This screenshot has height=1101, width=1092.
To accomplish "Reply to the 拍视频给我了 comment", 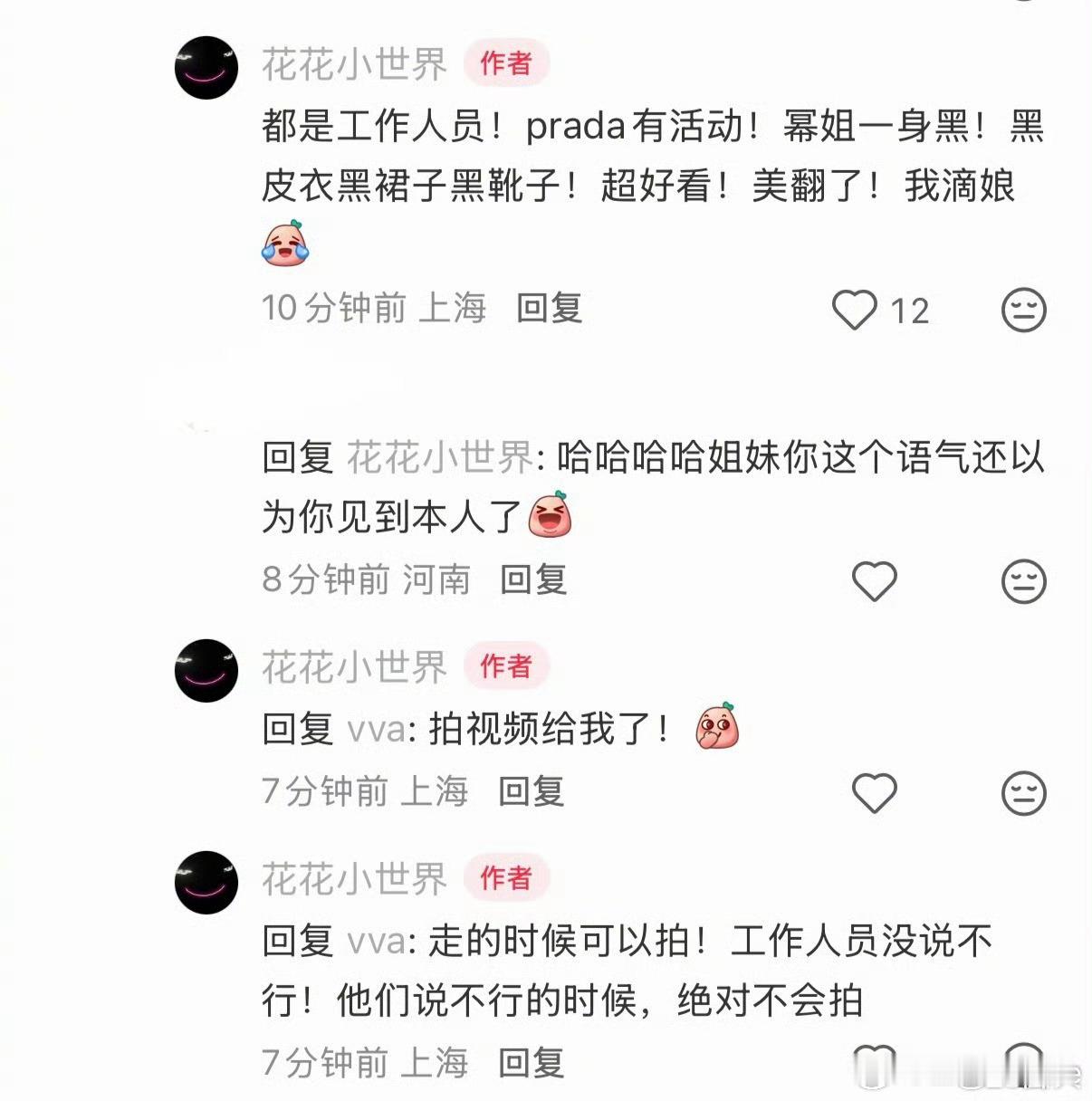I will [532, 790].
